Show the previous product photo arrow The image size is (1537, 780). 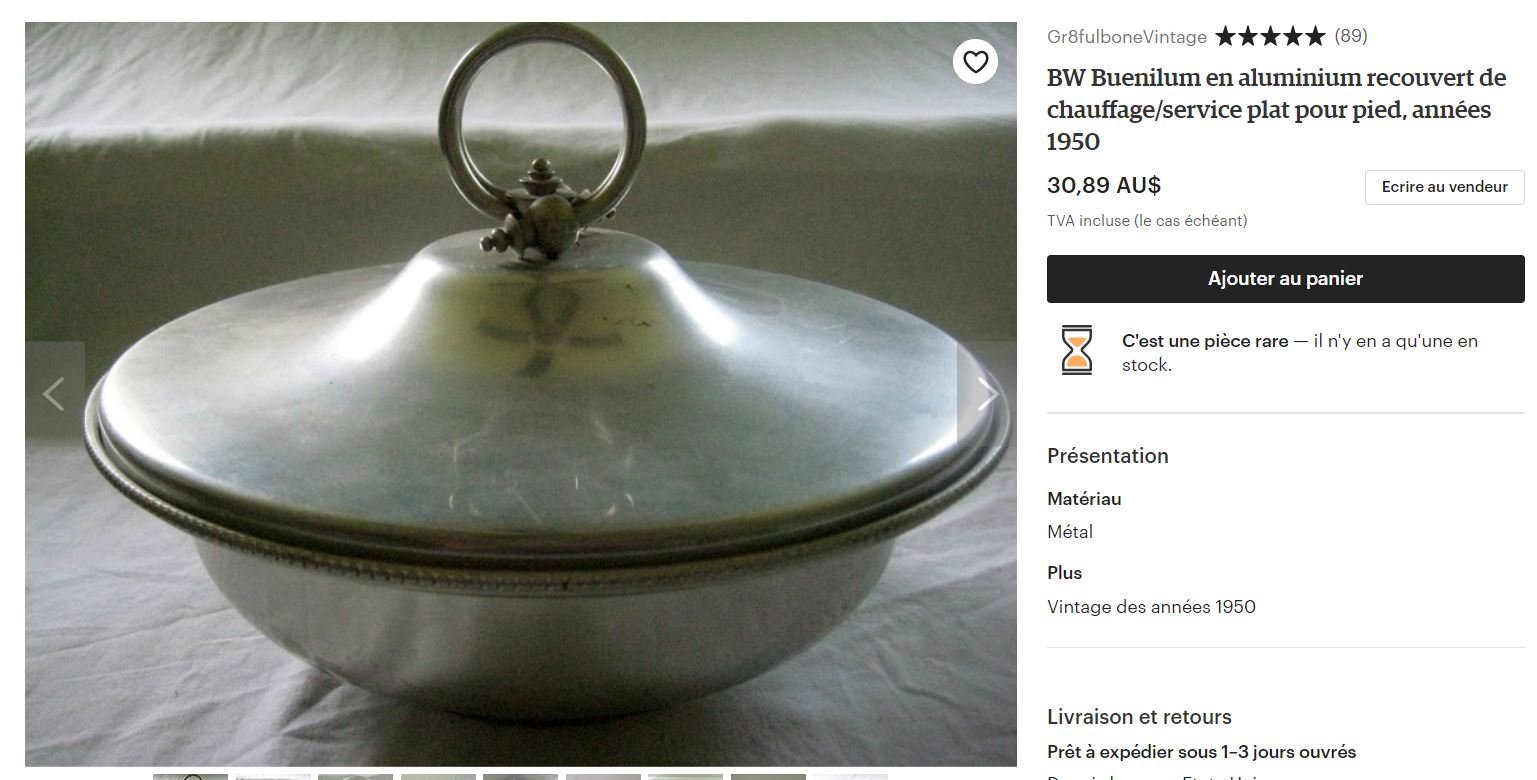pyautogui.click(x=54, y=394)
